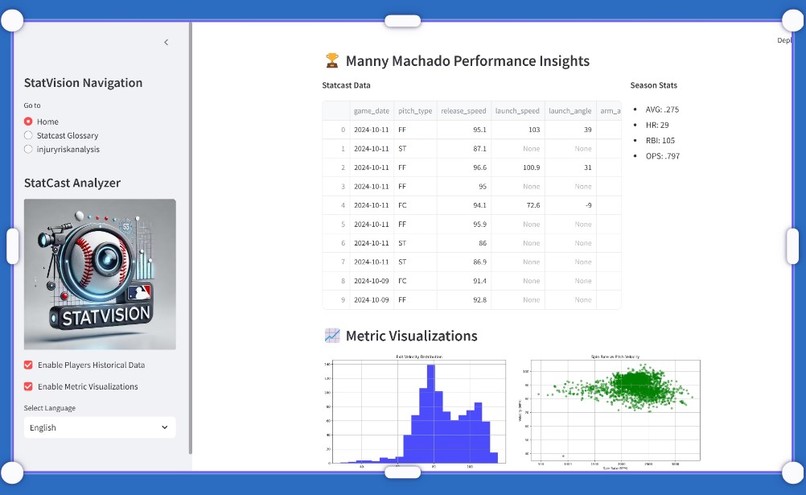Screen dimensions: 806x495
Task: Click the Select Language label
Action: (49, 408)
